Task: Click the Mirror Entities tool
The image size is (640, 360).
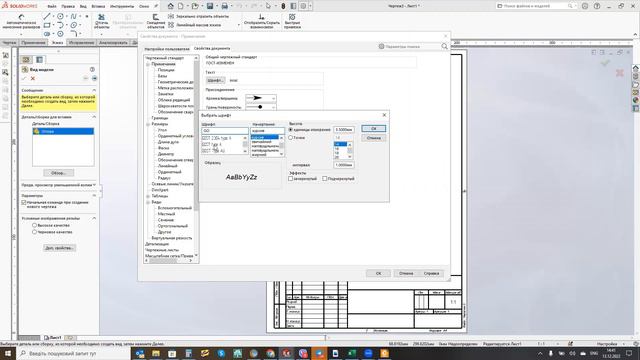Action: point(198,16)
